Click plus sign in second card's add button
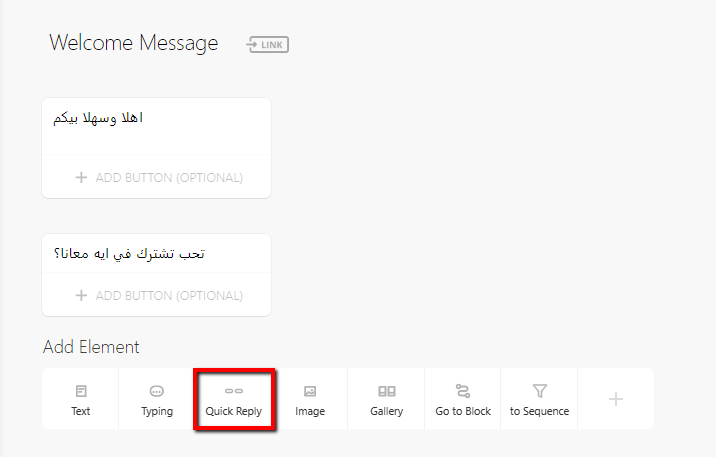 click(81, 295)
